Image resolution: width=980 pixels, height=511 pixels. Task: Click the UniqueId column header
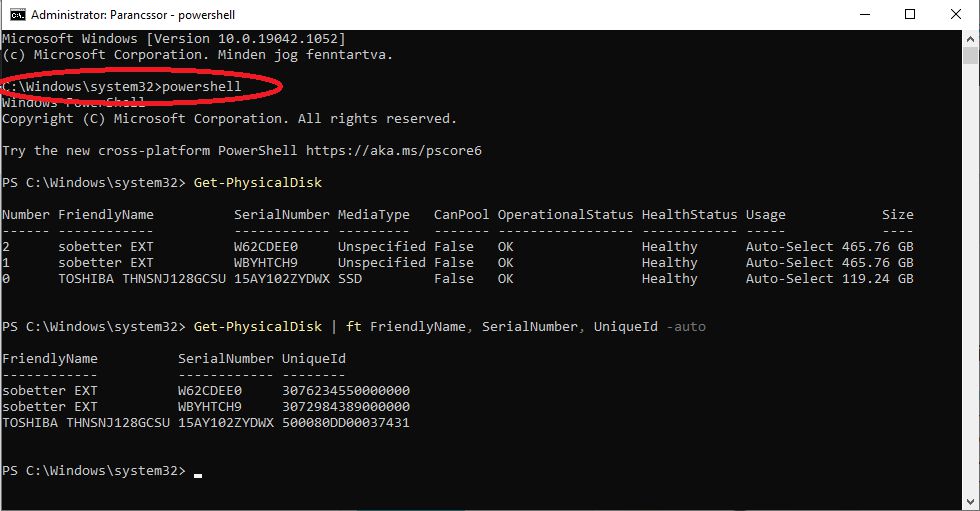click(313, 358)
